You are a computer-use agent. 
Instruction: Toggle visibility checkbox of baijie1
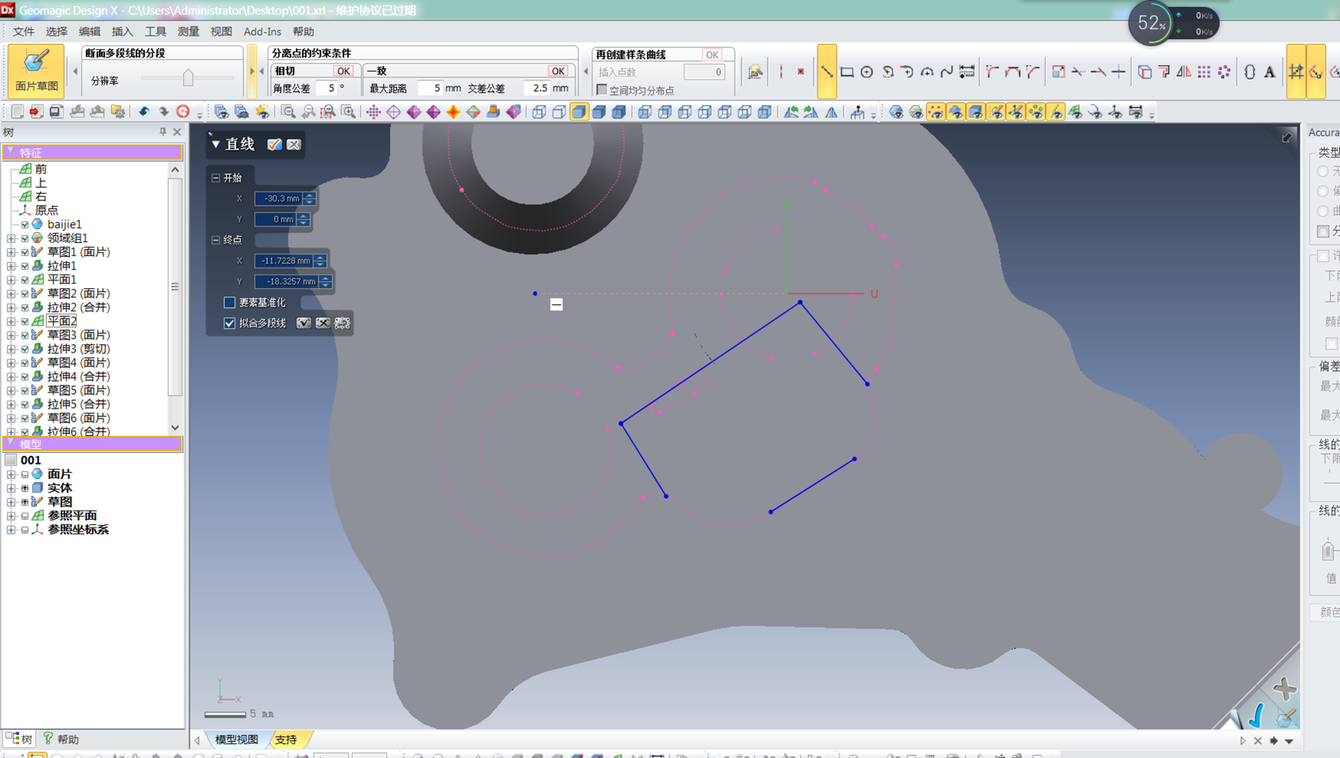coord(25,225)
